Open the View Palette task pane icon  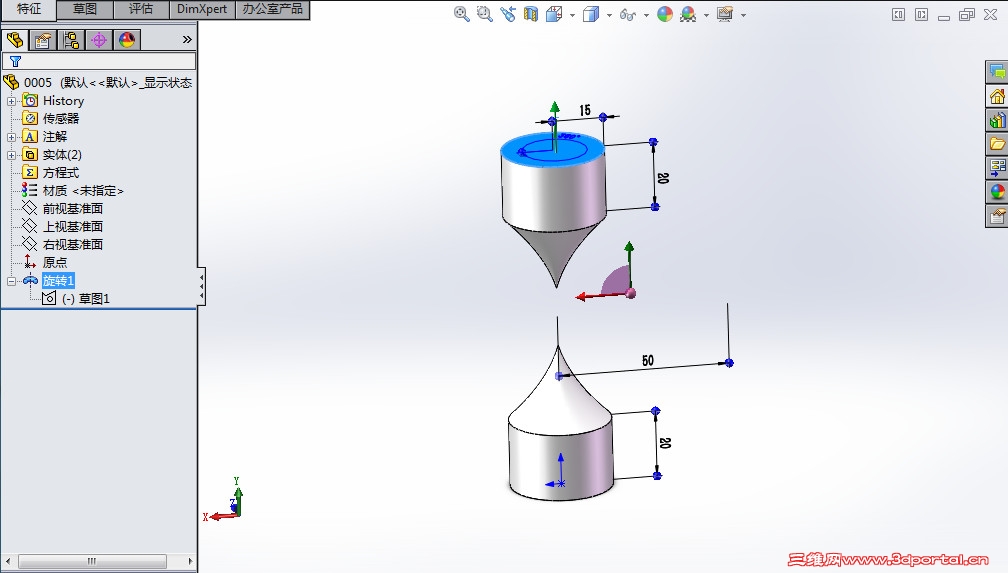pos(997,168)
